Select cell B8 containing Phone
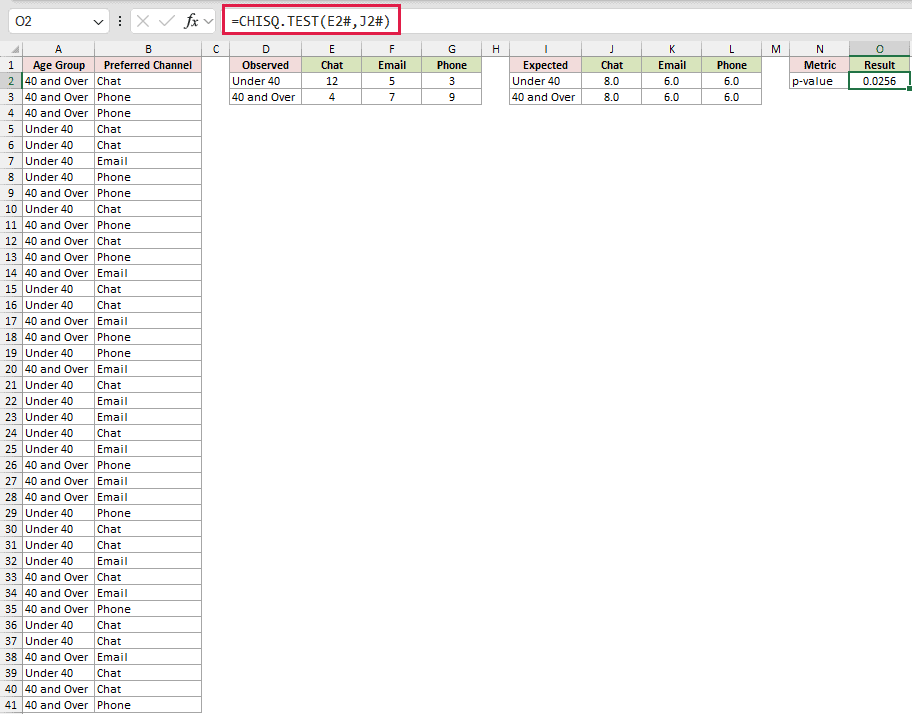 [x=148, y=177]
